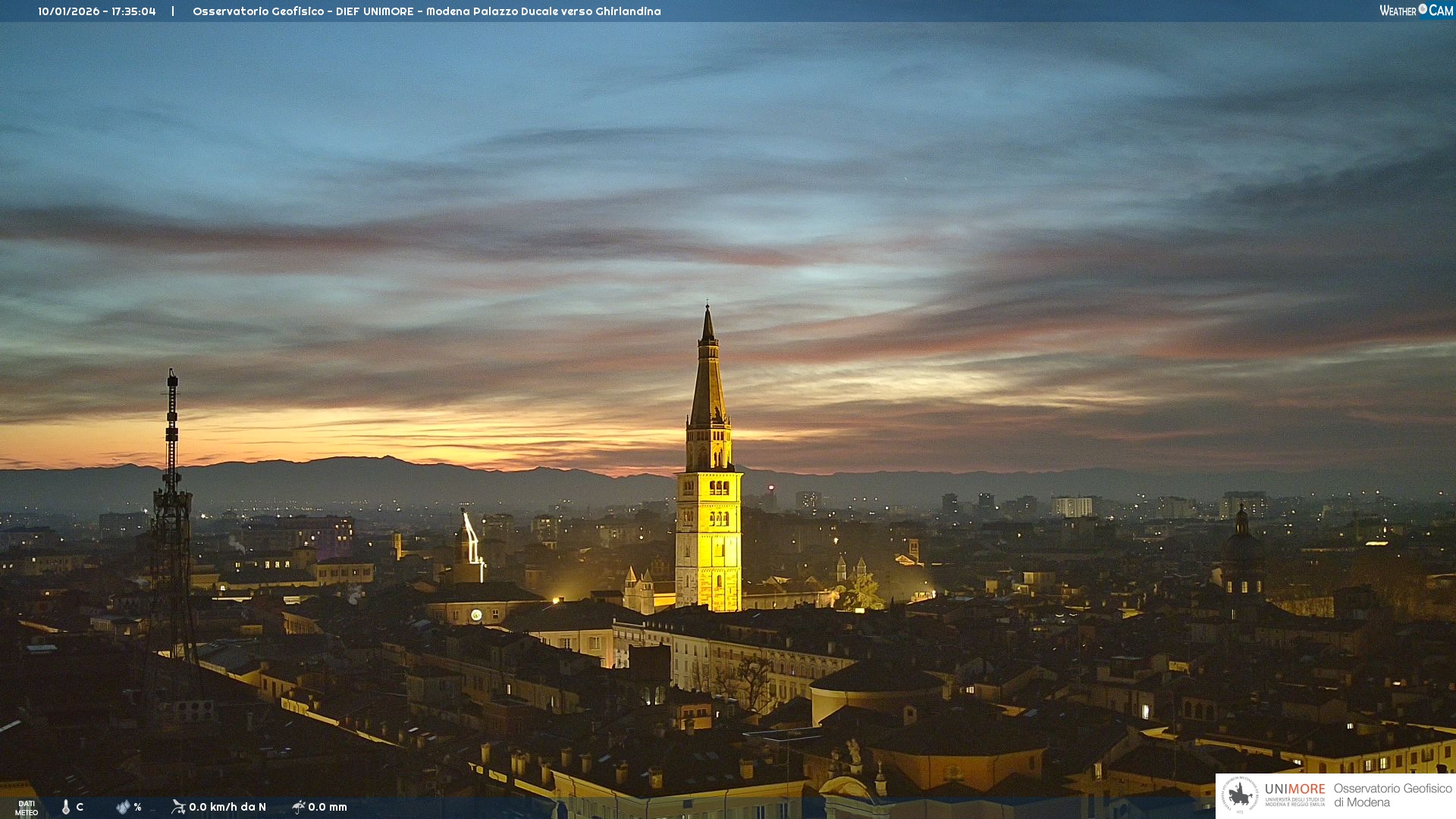Click the rain umbrella precipitation icon
The width and height of the screenshot is (1456, 819).
pos(299,807)
